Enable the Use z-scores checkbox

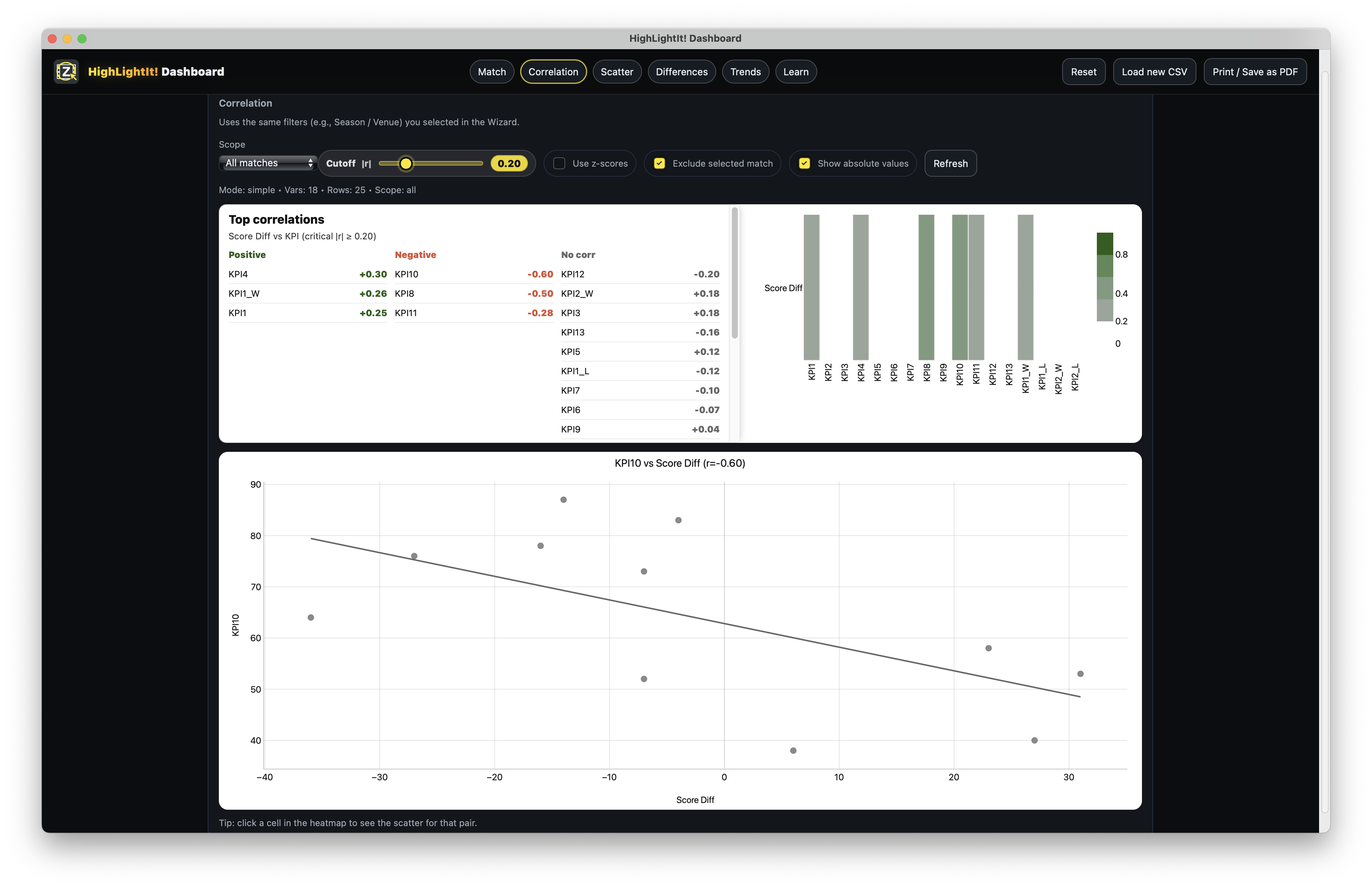558,164
